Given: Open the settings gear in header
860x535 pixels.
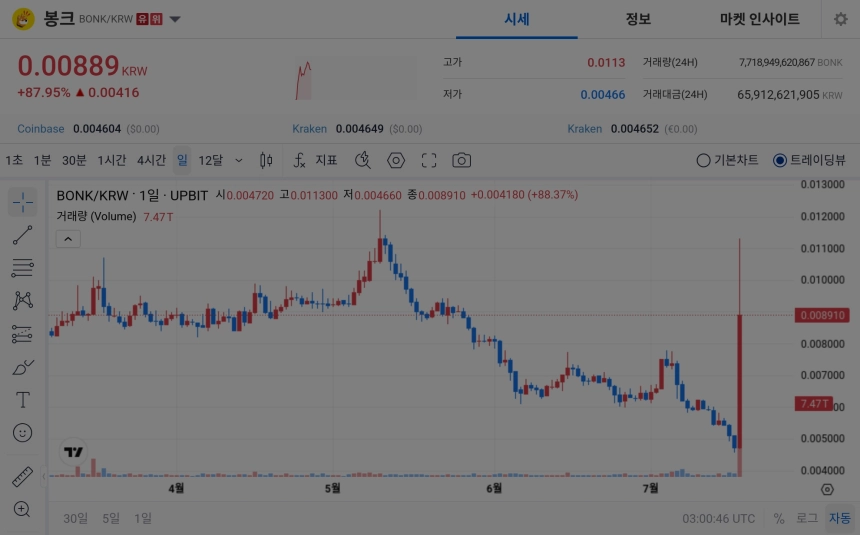Looking at the screenshot, I should pyautogui.click(x=840, y=19).
